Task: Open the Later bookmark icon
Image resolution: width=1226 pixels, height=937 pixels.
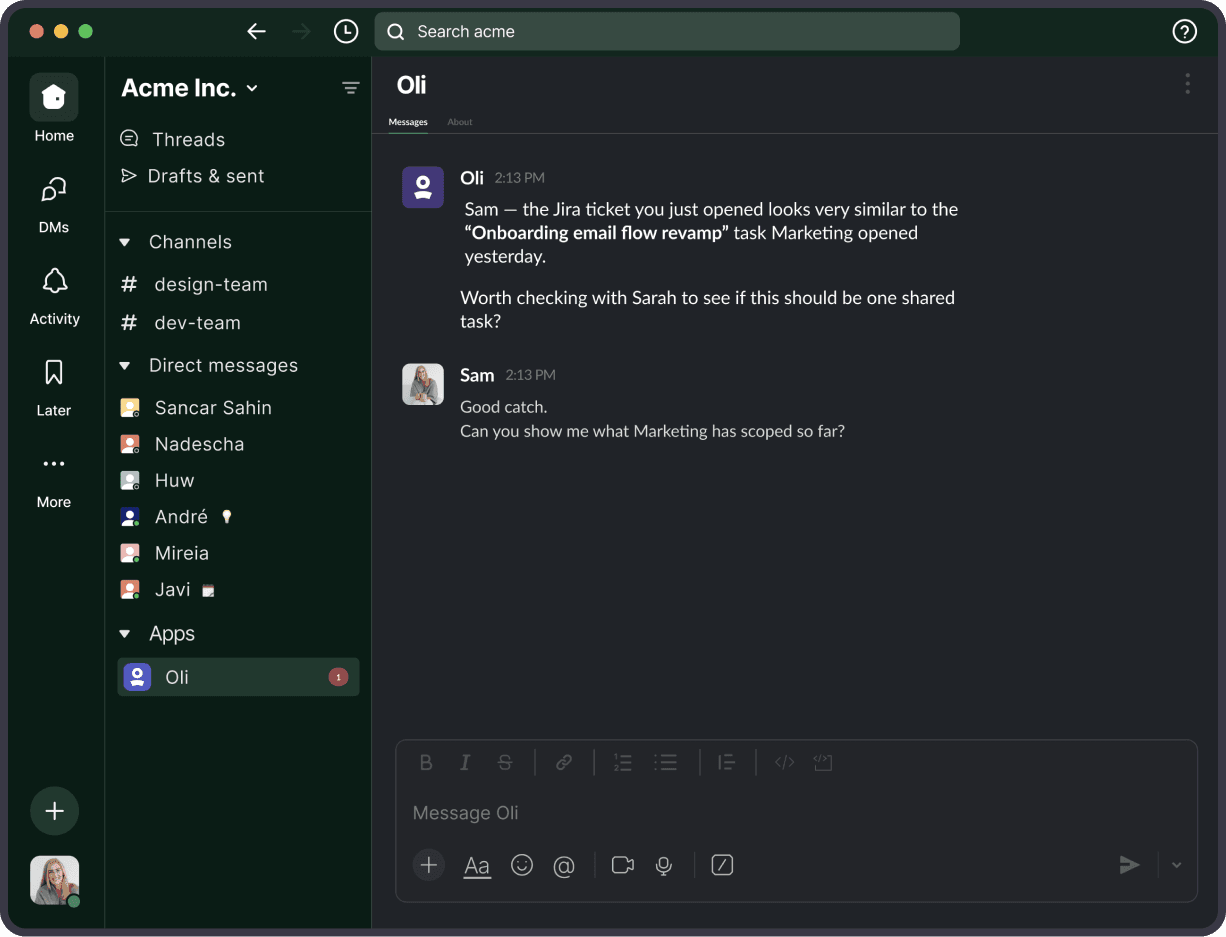Action: click(54, 374)
